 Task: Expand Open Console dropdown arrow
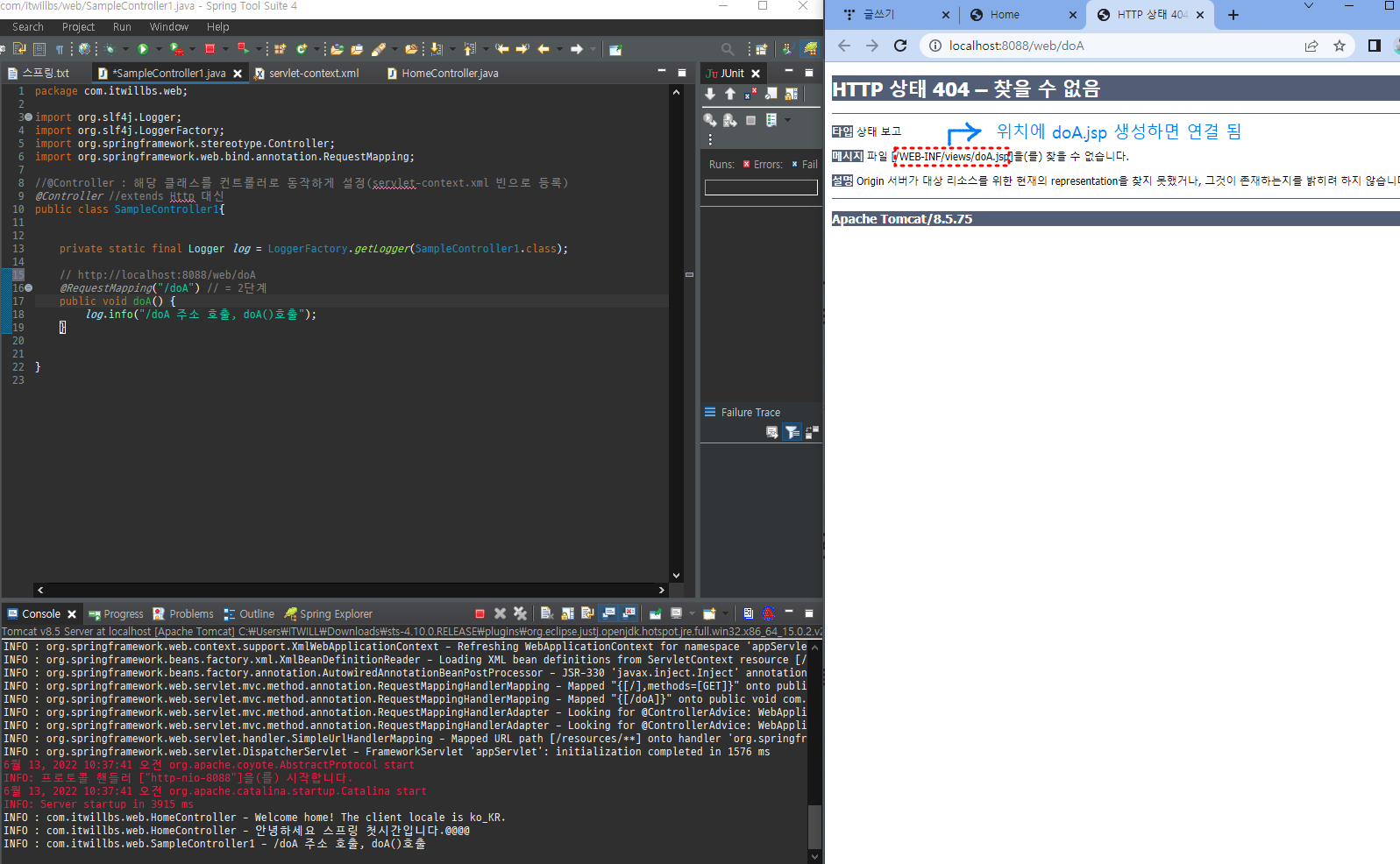coord(725,613)
